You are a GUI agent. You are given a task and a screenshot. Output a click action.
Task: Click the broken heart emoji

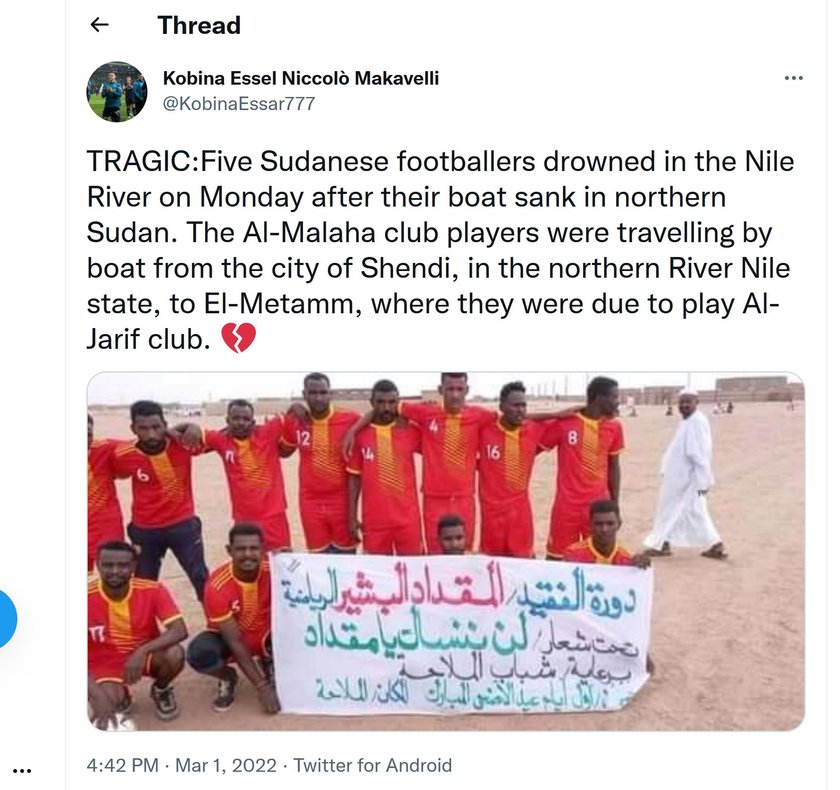239,338
